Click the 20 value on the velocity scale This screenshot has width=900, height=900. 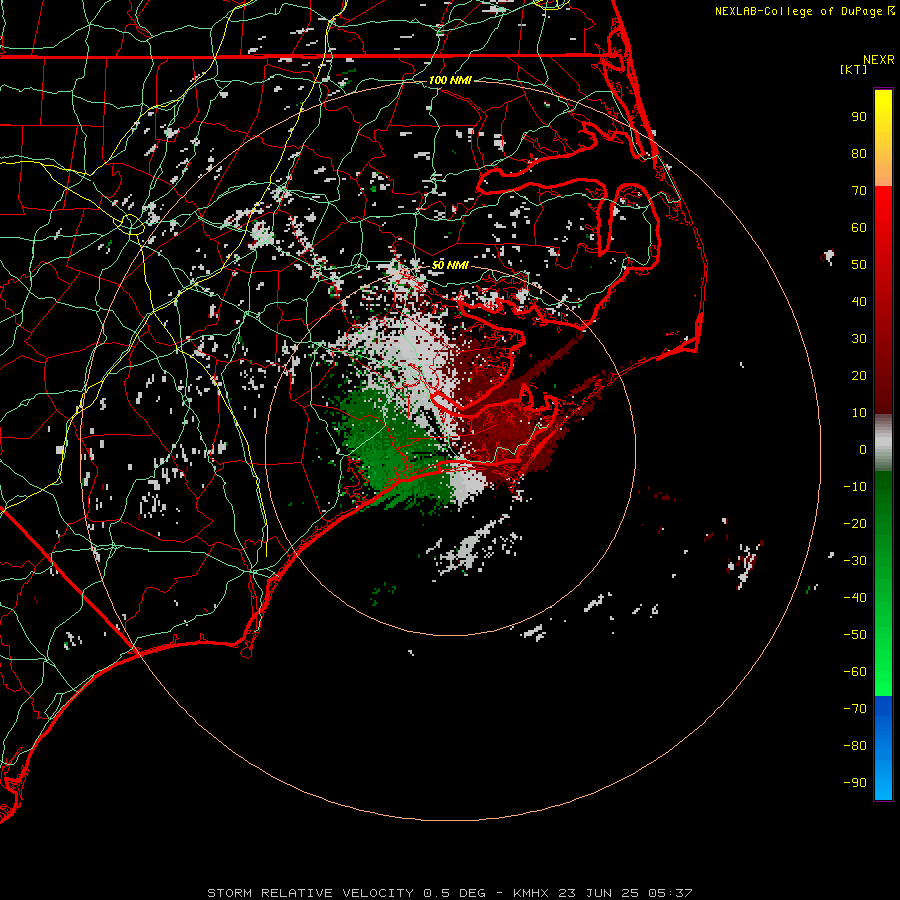coord(859,376)
